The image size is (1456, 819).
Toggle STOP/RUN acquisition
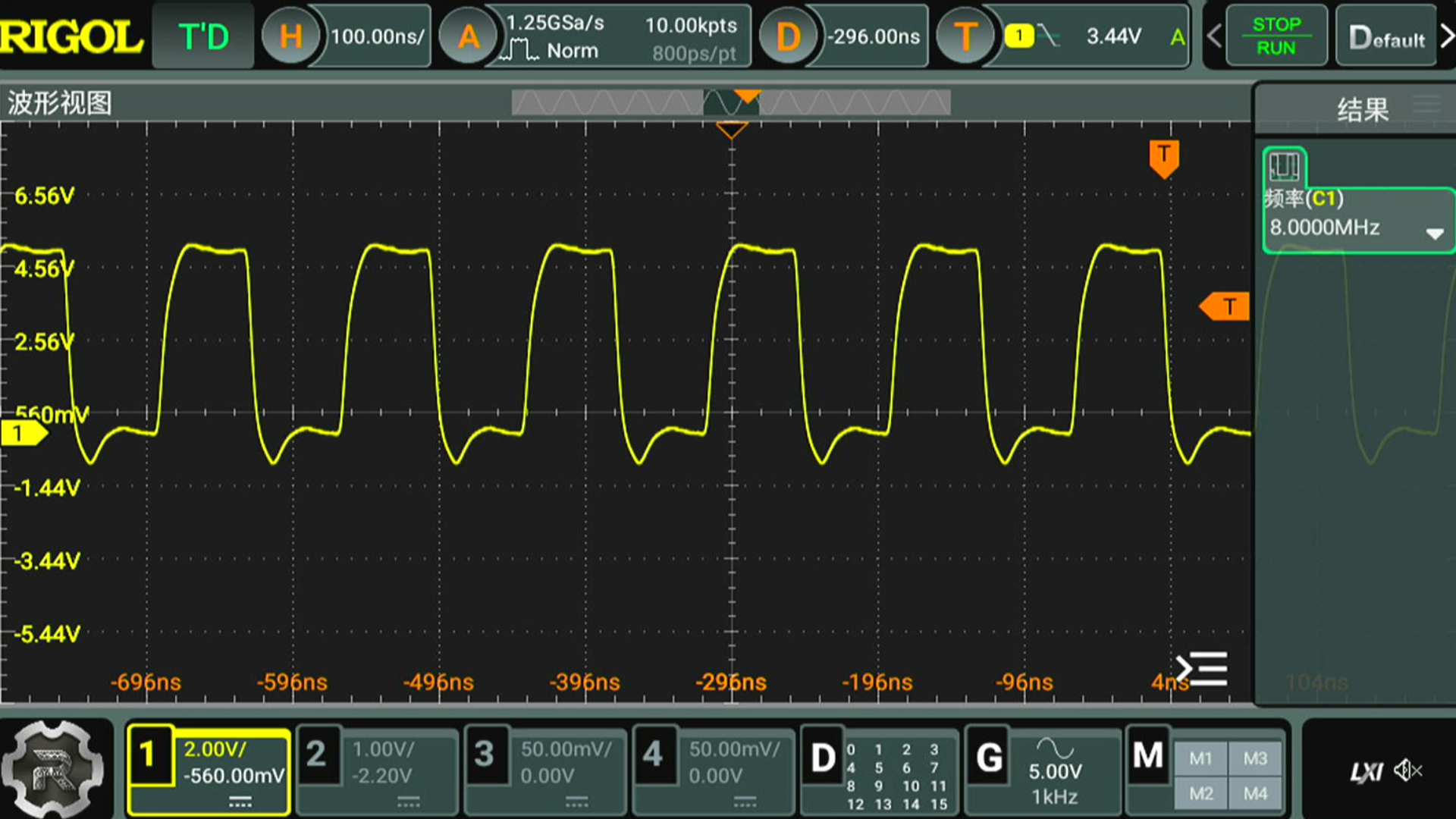click(1276, 36)
